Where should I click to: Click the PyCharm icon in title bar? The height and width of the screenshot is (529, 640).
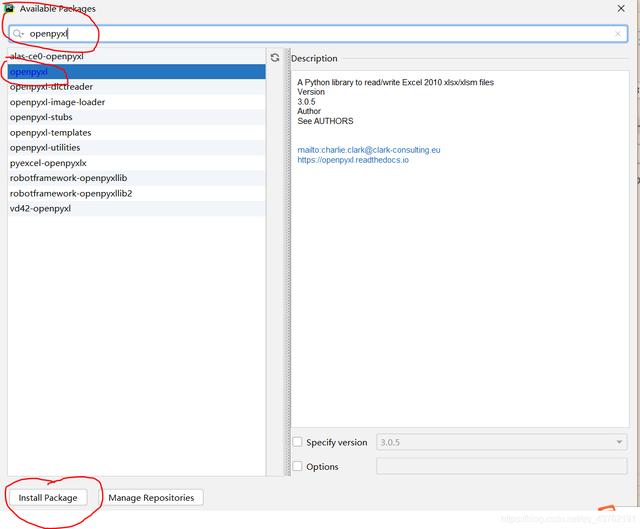coord(8,8)
